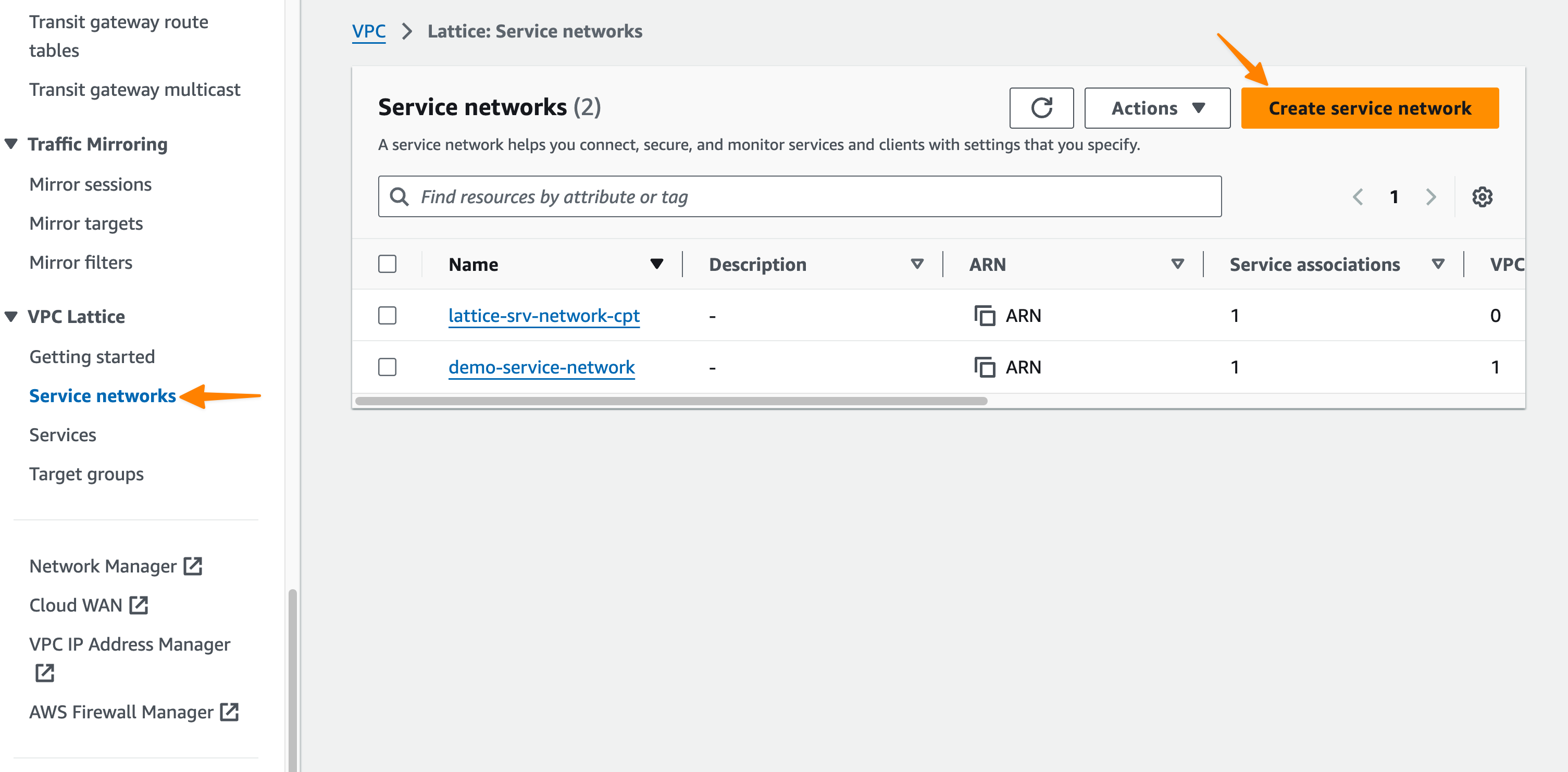Go to next results page arrow
Screen dimensions: 1568x772
[x=1430, y=197]
